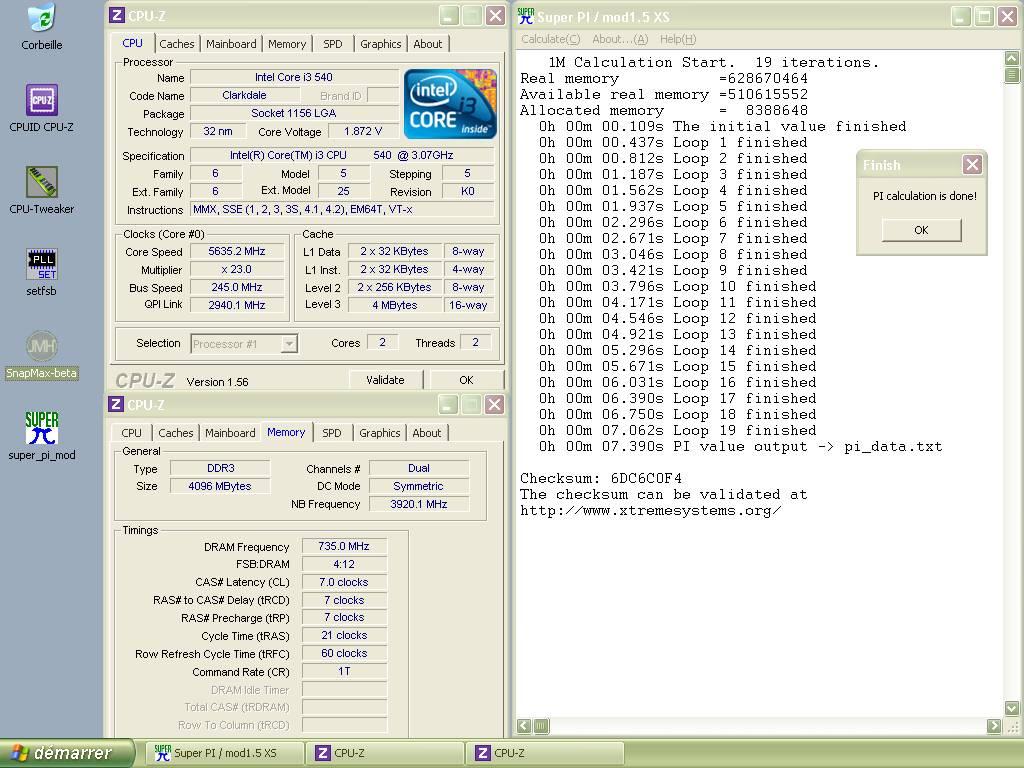Screen dimensions: 1024x768
Task: Open Graphics tab in top CPU-Z
Action: [x=381, y=44]
